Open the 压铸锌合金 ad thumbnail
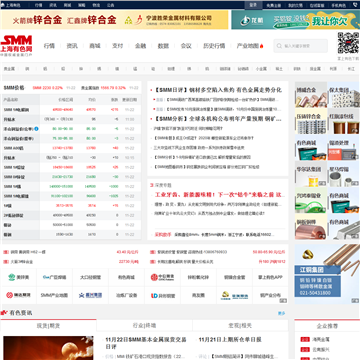The image size is (360, 360). pyautogui.click(x=311, y=121)
